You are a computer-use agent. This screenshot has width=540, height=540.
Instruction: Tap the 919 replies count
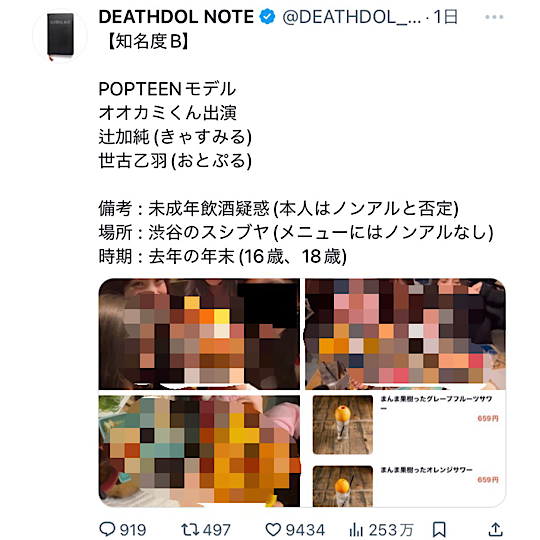[133, 530]
